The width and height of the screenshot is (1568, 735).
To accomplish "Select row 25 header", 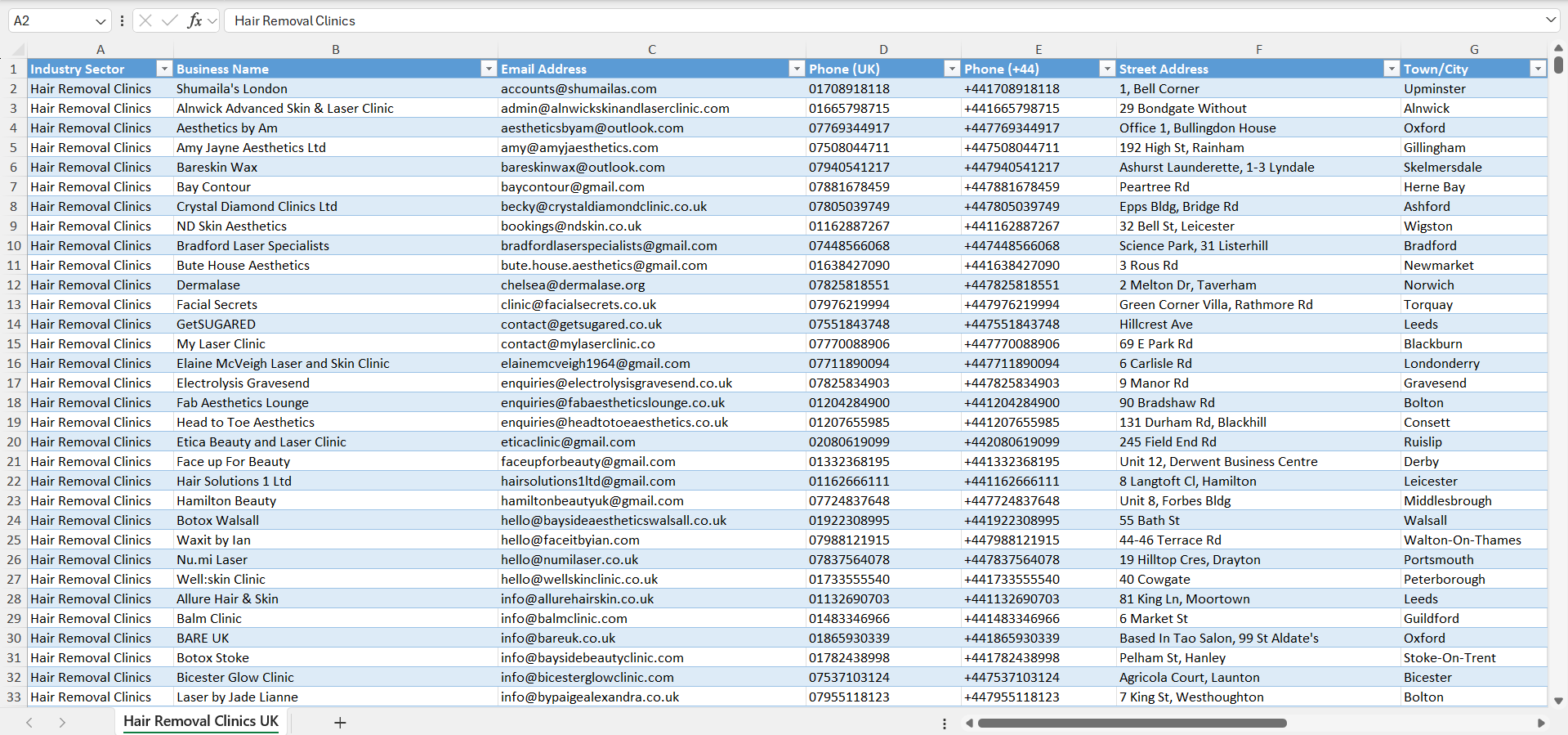I will 14,540.
